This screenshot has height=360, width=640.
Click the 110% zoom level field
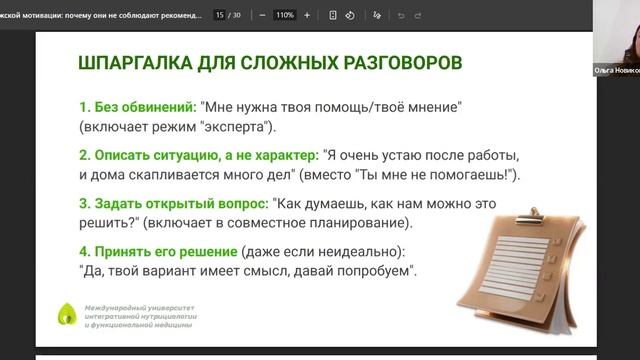pos(284,15)
